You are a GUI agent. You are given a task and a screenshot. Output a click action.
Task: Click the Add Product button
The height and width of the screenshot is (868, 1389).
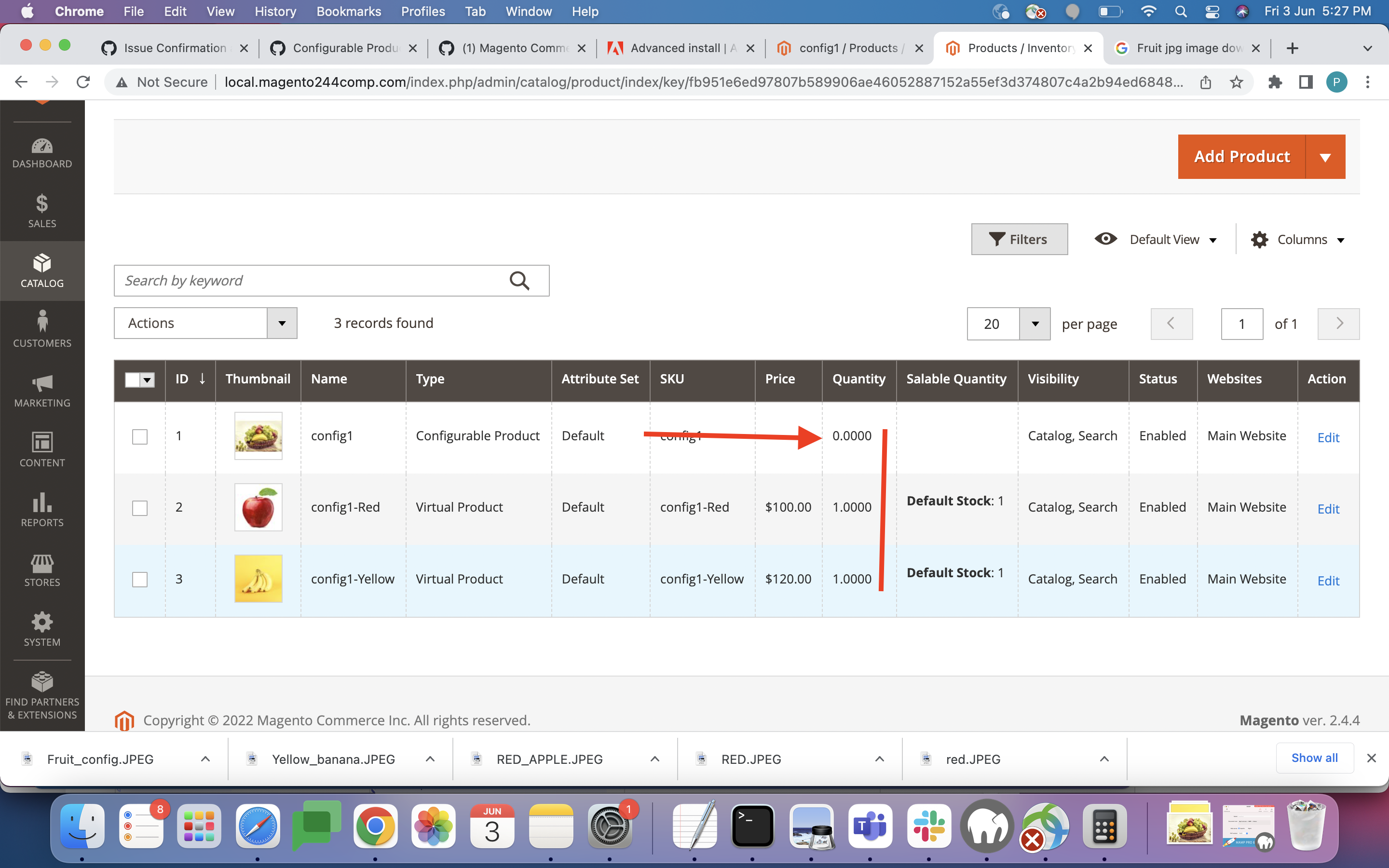1241,156
